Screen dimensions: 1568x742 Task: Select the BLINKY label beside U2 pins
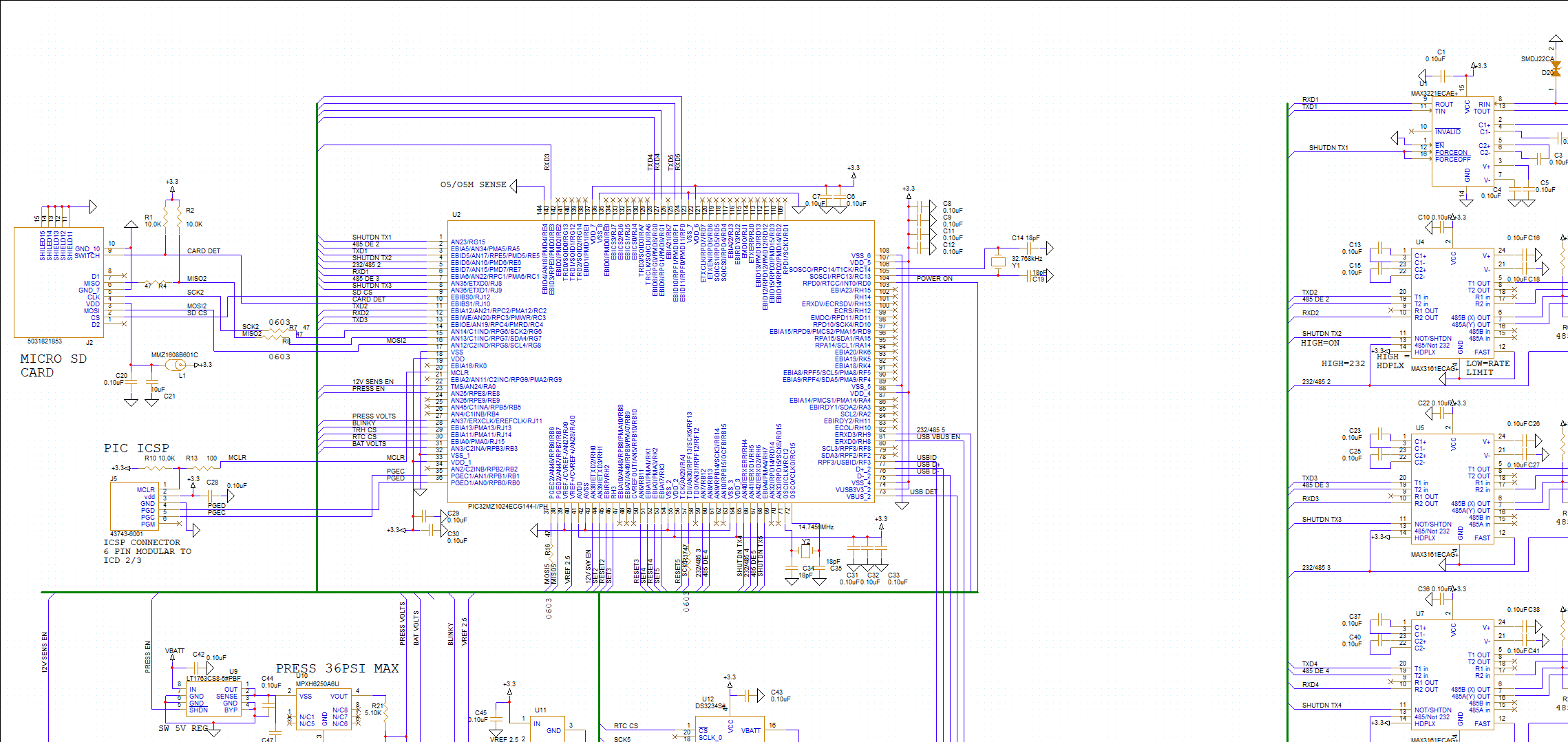(x=364, y=423)
